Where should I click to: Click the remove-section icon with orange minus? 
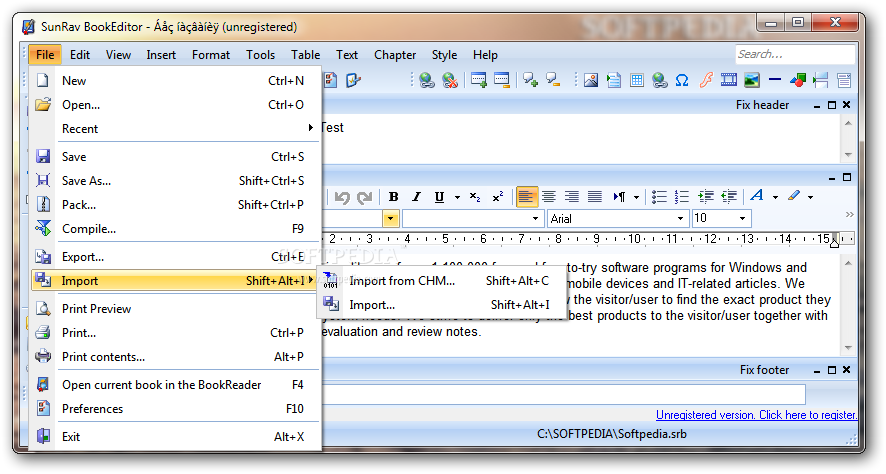tap(501, 80)
